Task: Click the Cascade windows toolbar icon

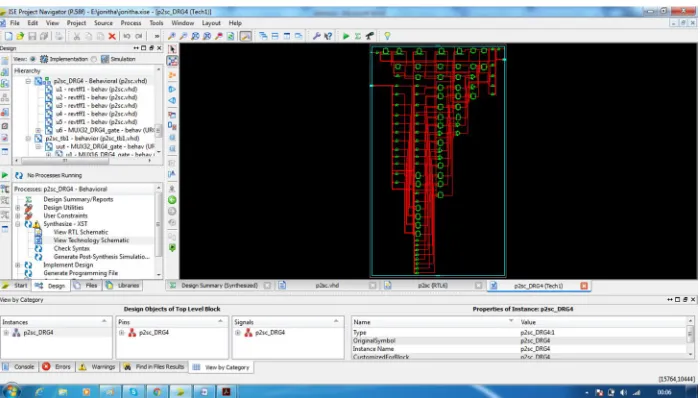Action: click(x=263, y=36)
